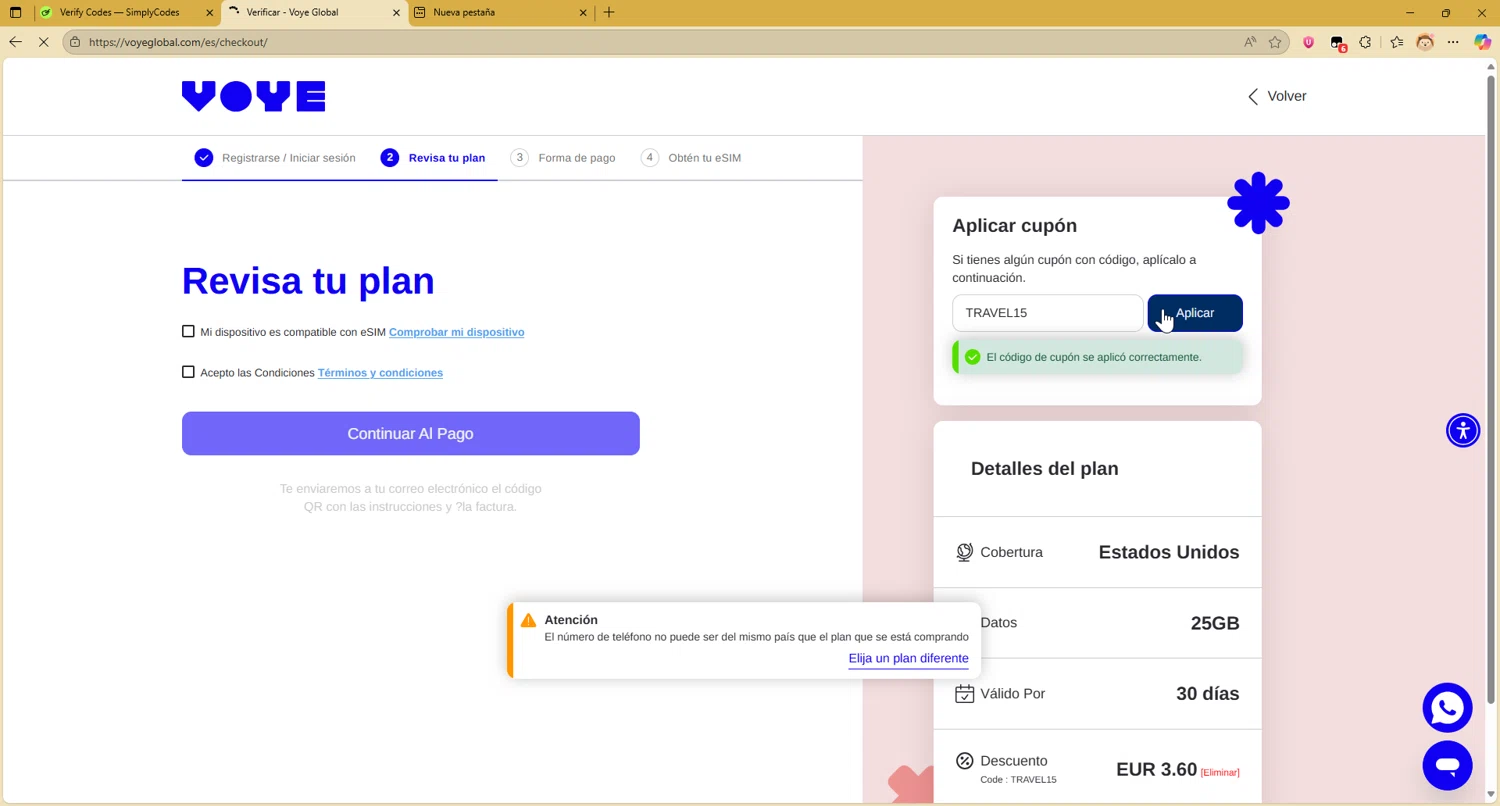The width and height of the screenshot is (1500, 806).
Task: Open the browser settings ellipsis menu
Action: 1453,42
